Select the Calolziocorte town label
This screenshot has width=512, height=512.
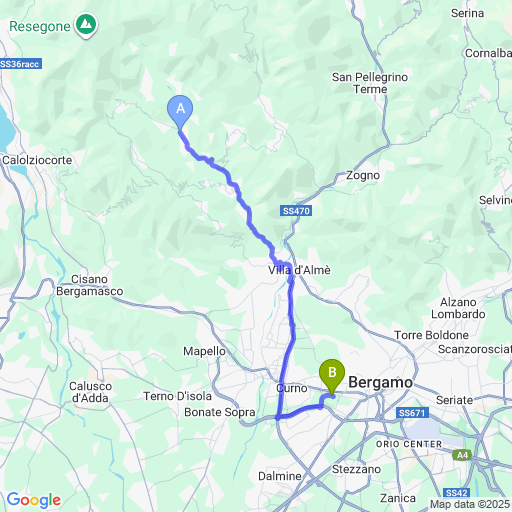(37, 160)
